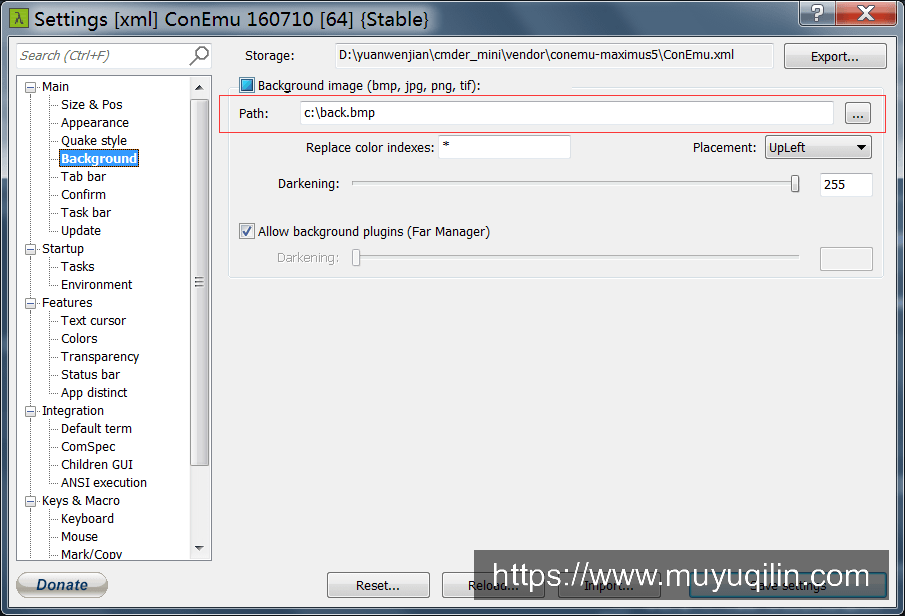The height and width of the screenshot is (616, 905).
Task: Open the Placement dropdown
Action: pyautogui.click(x=818, y=147)
